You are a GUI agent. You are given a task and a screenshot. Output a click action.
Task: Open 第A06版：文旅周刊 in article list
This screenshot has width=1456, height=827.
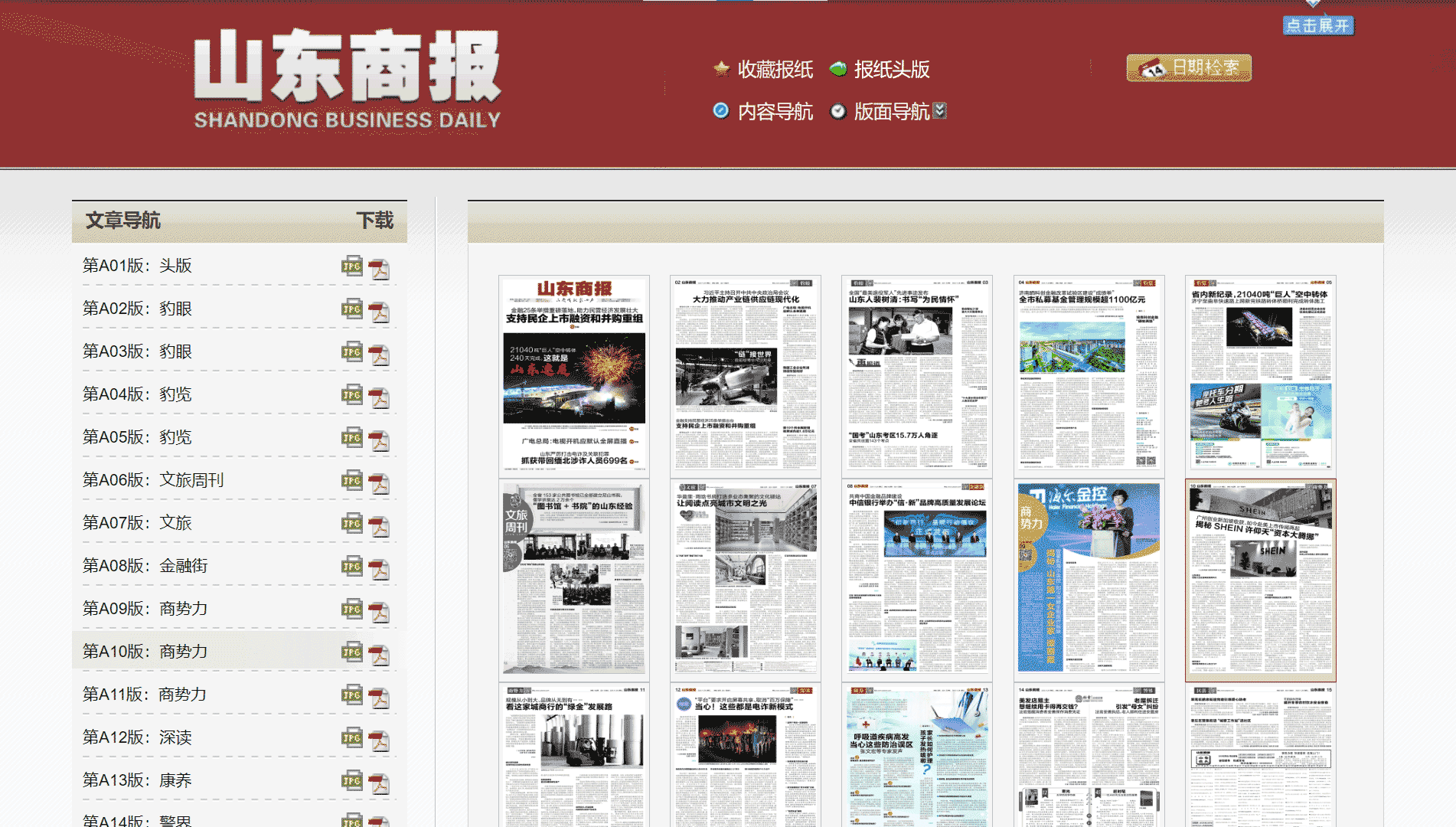coord(153,480)
